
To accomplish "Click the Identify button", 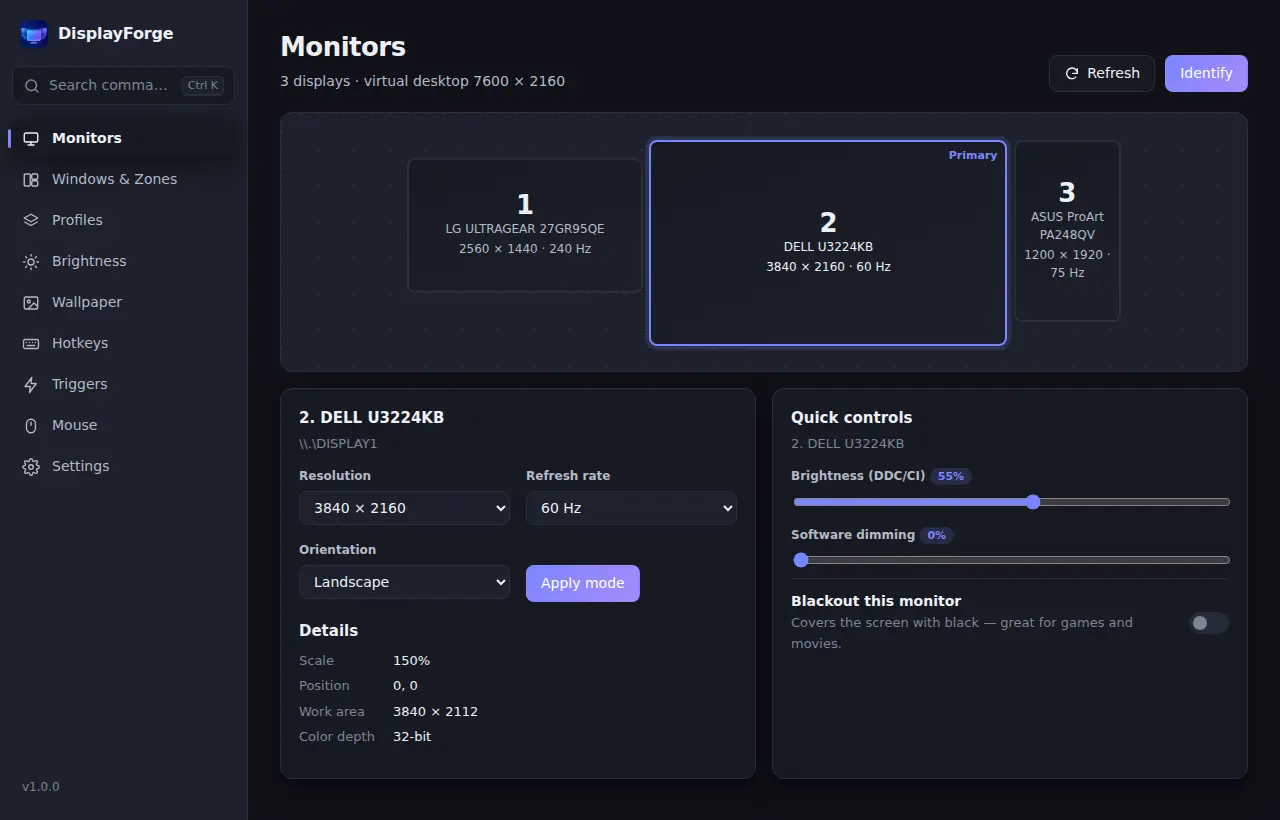I will 1206,73.
